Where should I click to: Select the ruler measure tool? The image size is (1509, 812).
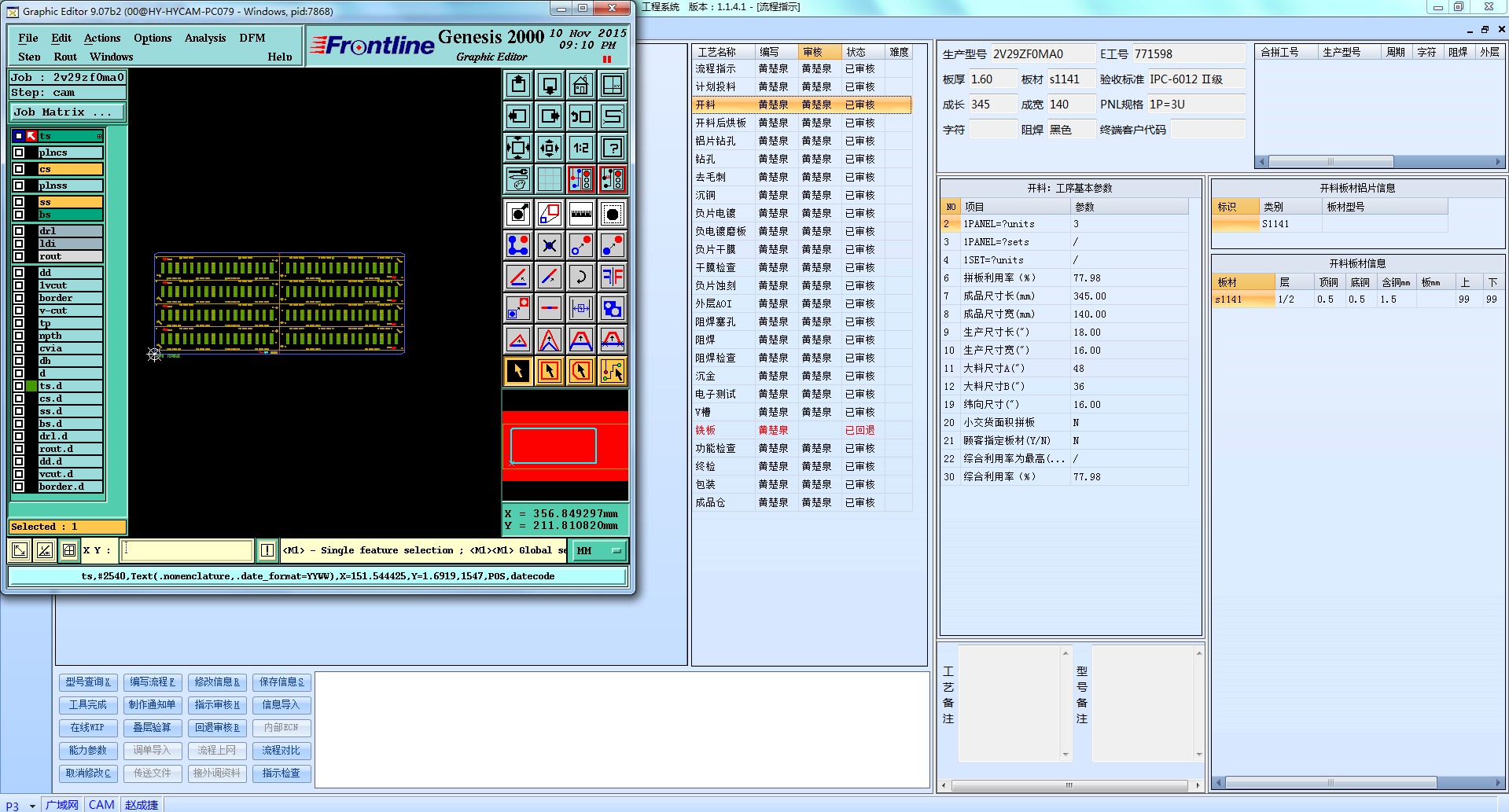point(581,213)
